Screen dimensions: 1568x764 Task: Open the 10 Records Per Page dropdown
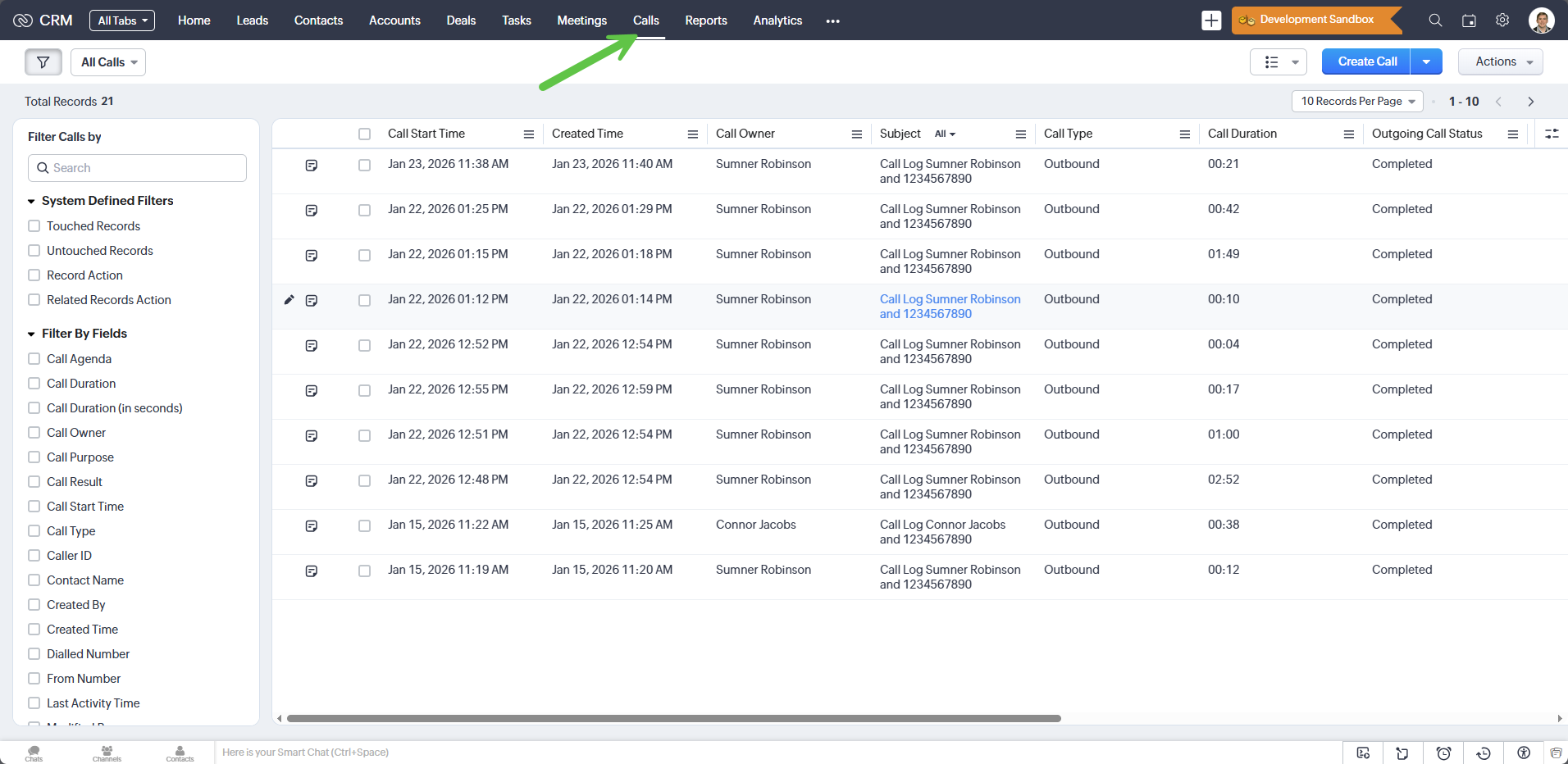[1357, 102]
